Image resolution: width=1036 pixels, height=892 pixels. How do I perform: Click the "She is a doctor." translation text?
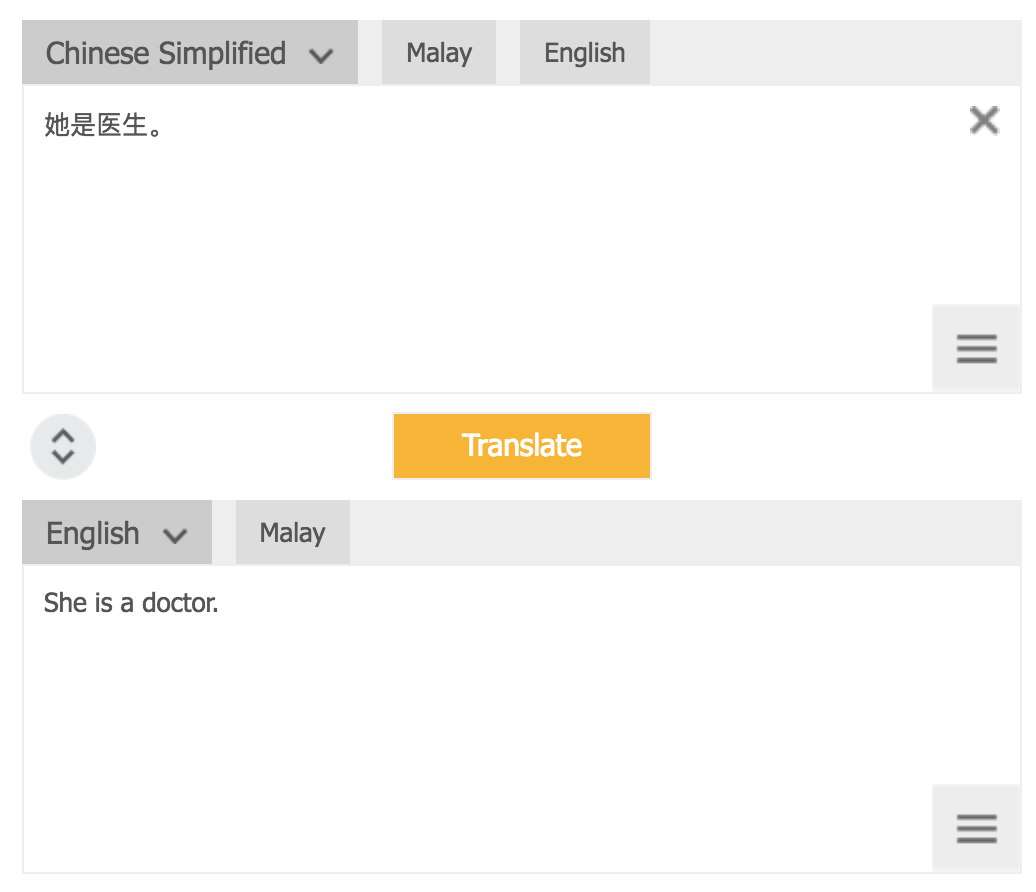tap(131, 603)
